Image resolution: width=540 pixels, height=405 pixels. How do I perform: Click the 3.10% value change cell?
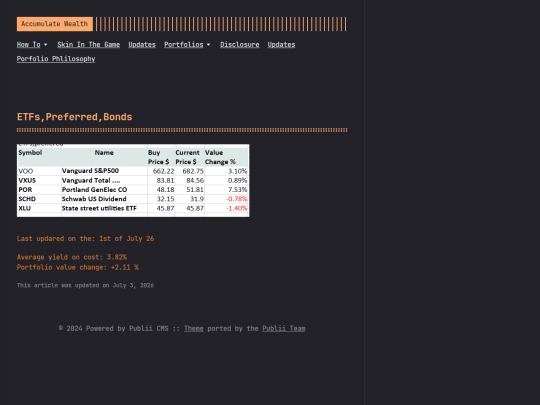(x=237, y=171)
